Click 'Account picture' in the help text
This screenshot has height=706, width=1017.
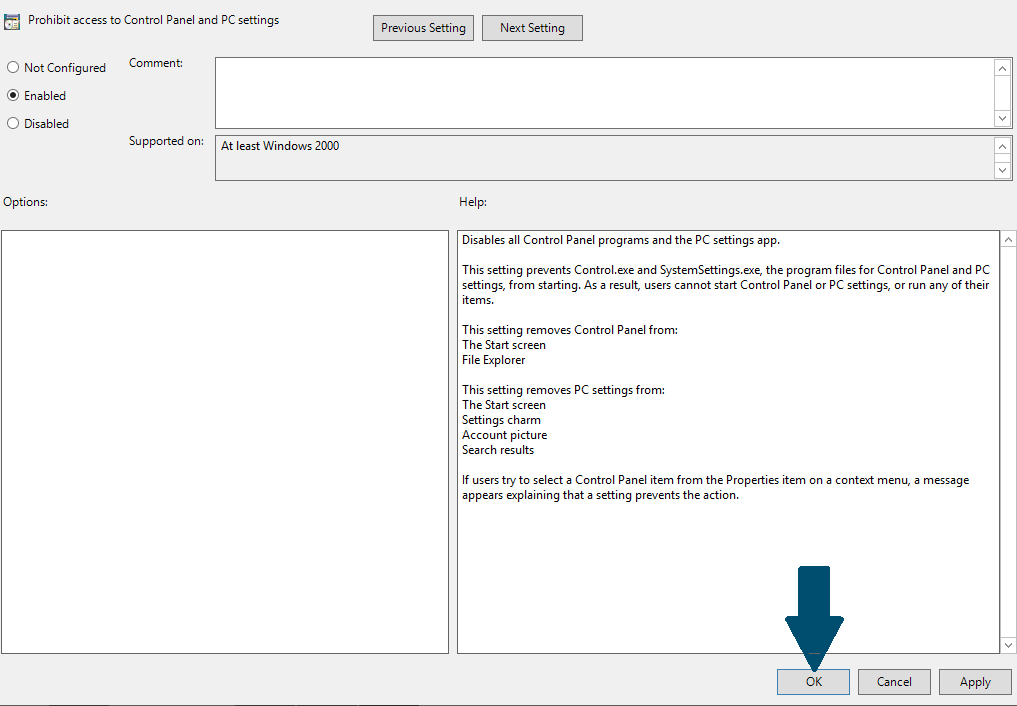(505, 435)
